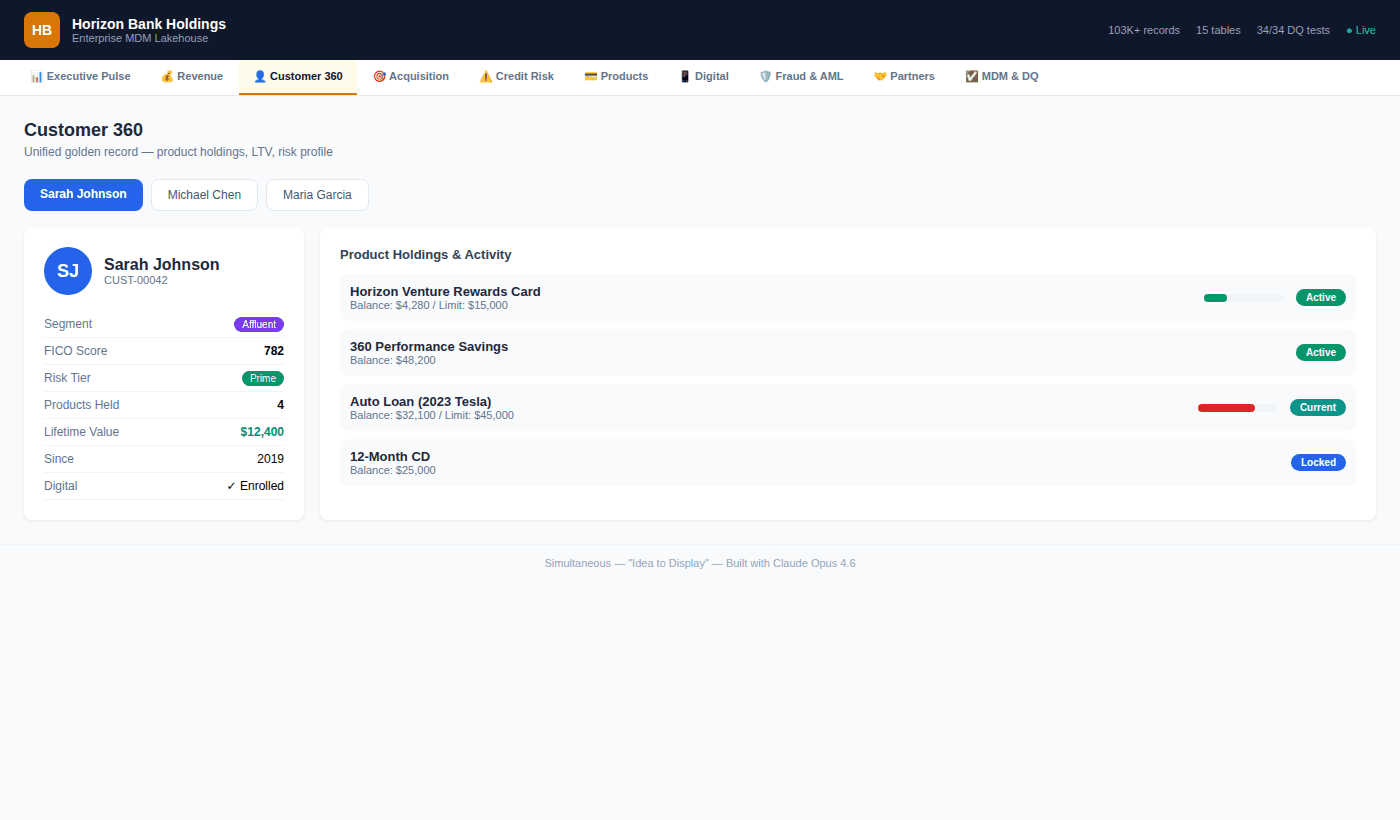Switch to MDM & DQ tab
1400x820 pixels.
coord(1002,76)
